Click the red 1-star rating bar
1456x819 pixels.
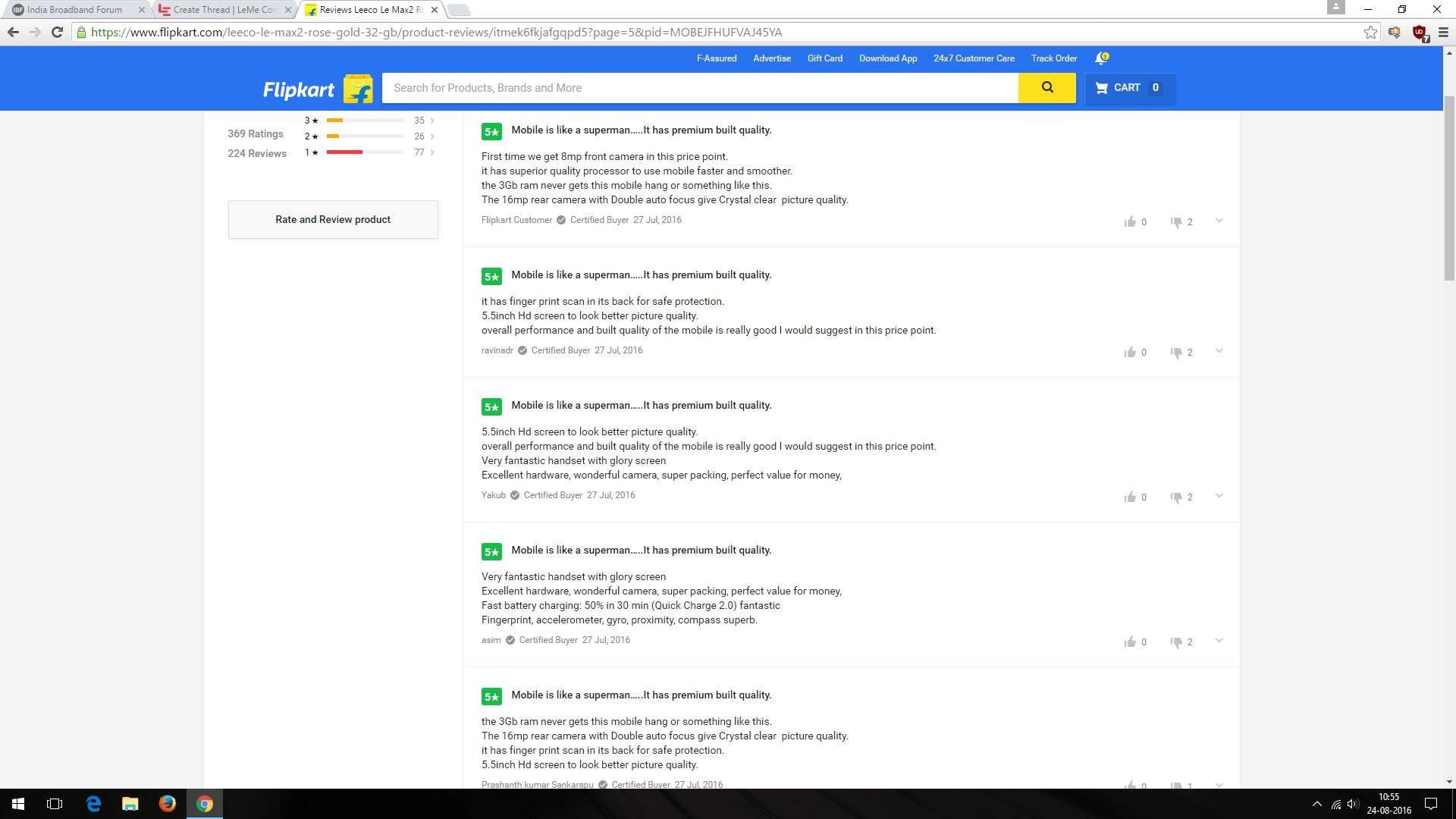coord(365,152)
